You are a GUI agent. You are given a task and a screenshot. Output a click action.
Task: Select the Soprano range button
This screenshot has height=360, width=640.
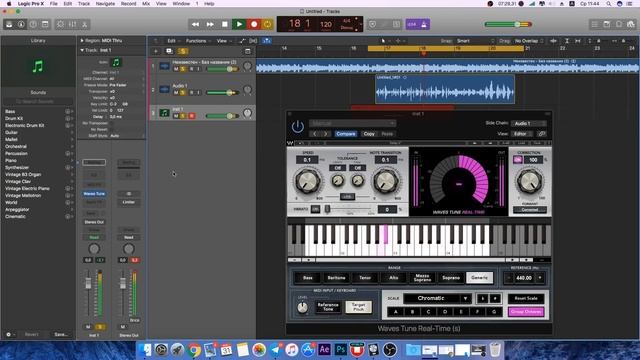coord(451,278)
